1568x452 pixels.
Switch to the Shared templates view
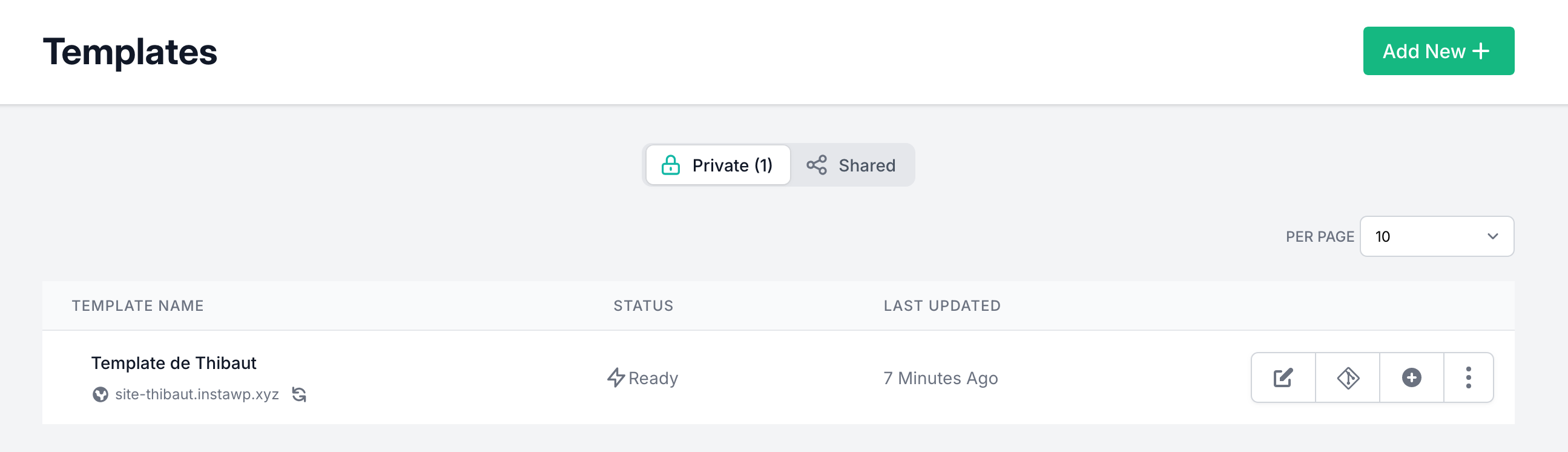click(x=854, y=164)
